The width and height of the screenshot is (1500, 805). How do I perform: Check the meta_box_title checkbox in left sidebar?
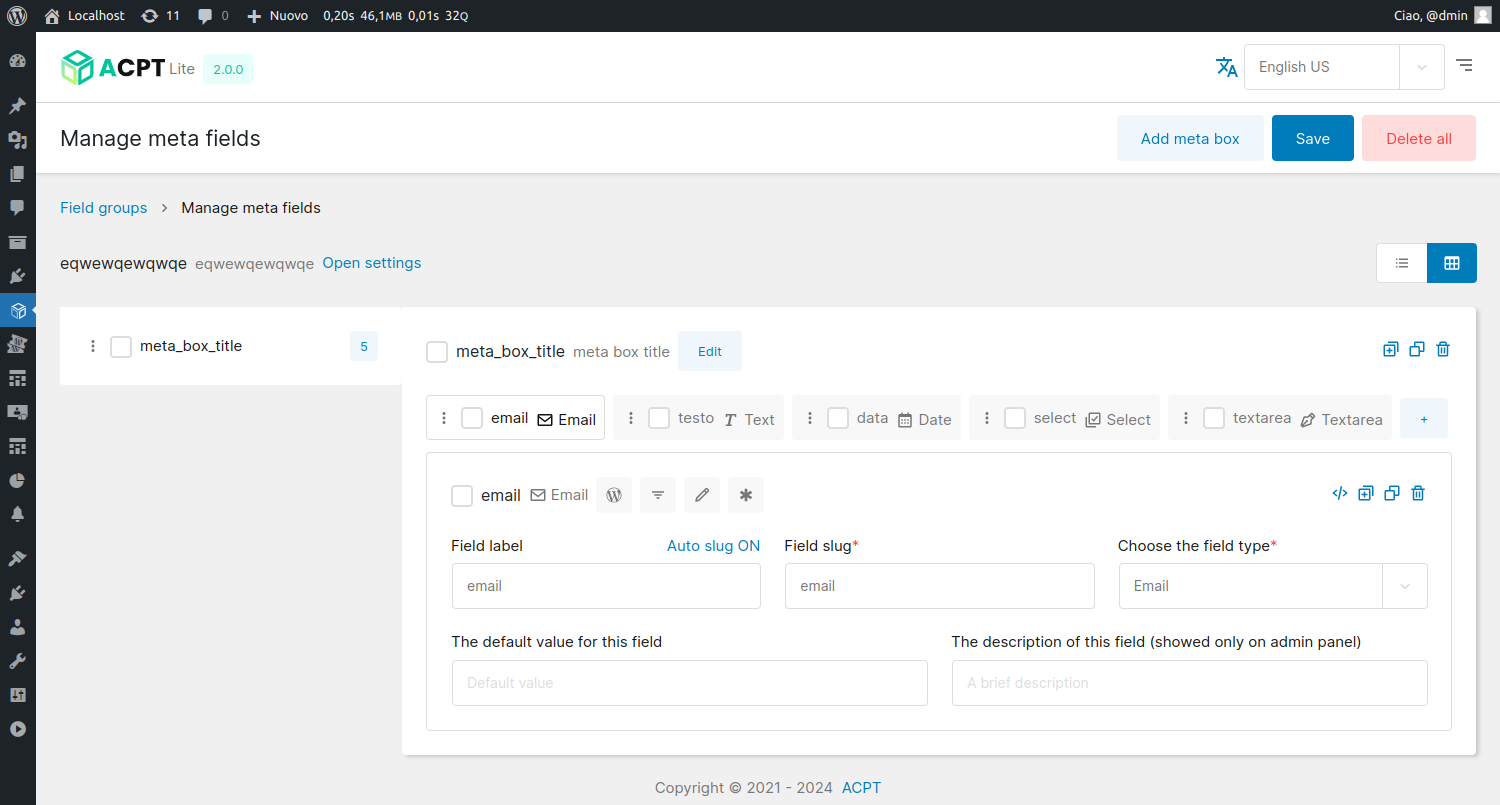[x=121, y=347]
